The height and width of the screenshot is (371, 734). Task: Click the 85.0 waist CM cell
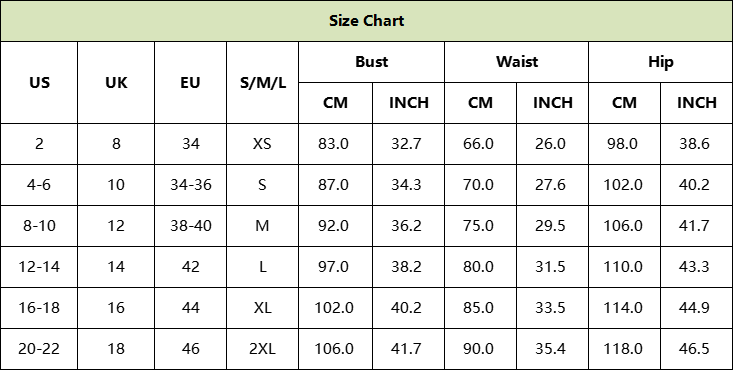point(481,308)
